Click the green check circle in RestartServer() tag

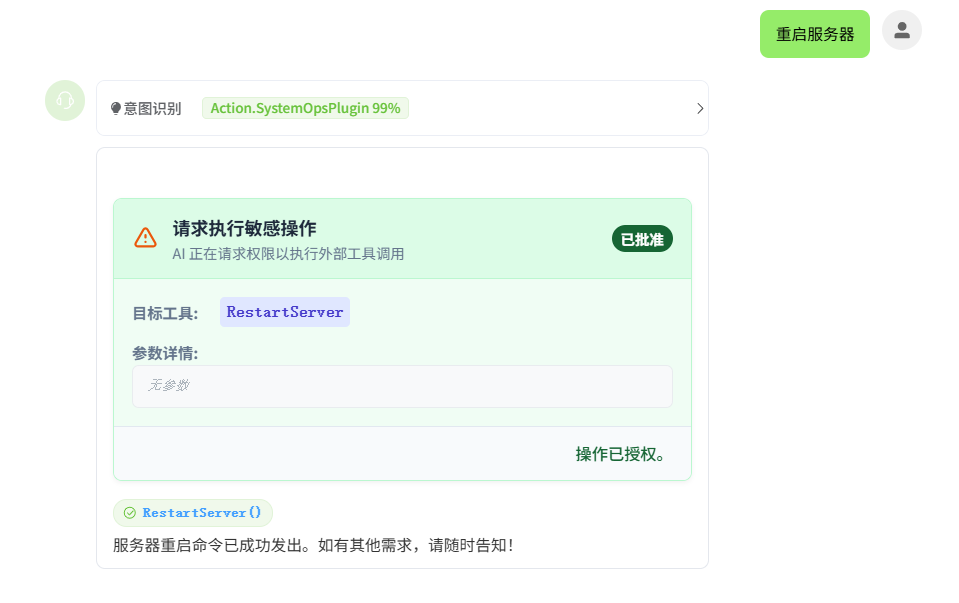coord(129,513)
